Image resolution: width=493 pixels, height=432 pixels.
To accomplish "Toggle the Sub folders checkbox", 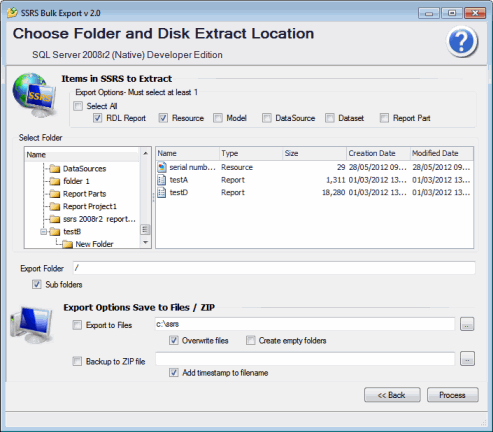I will [x=37, y=284].
